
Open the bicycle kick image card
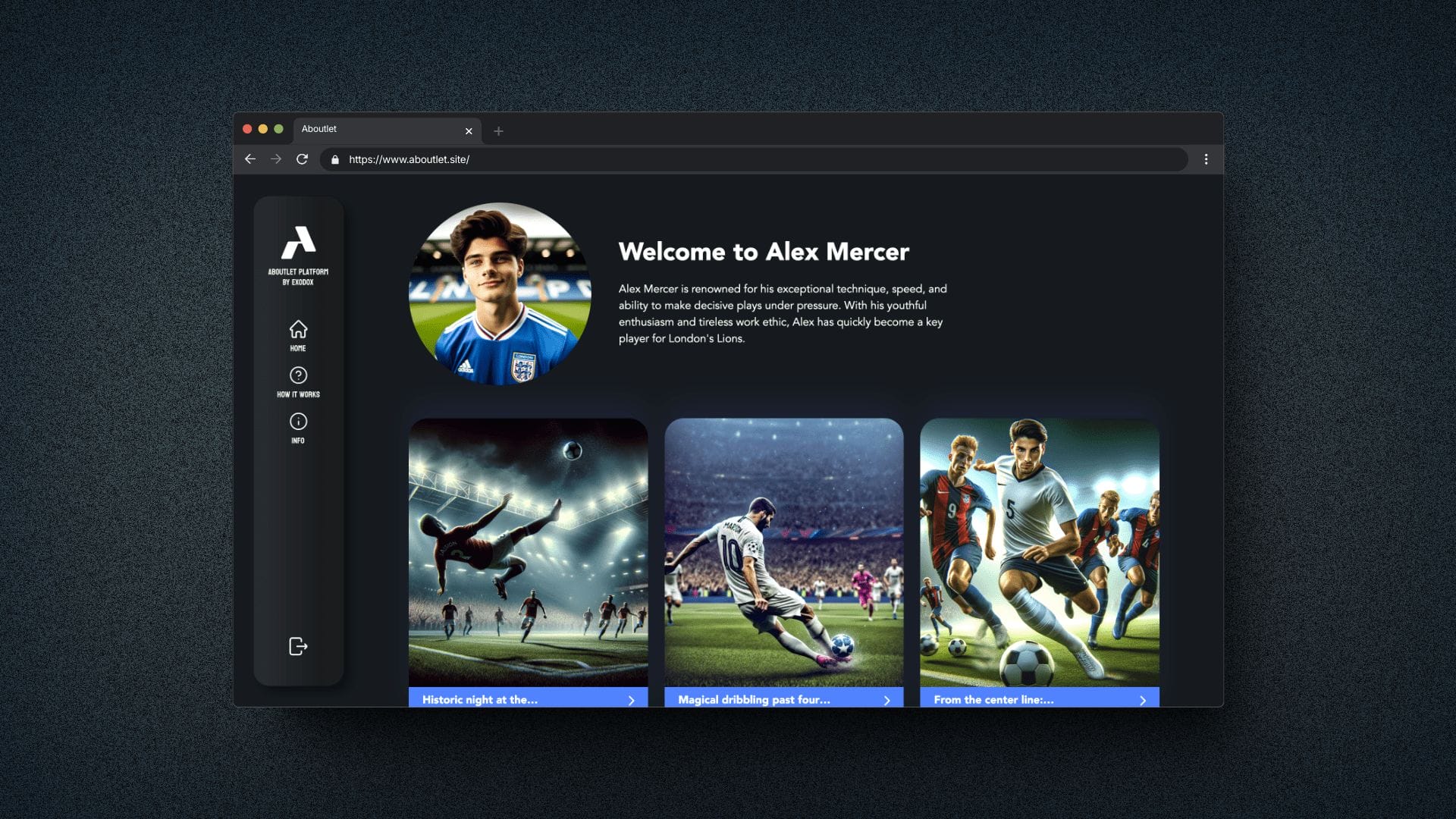[x=528, y=552]
